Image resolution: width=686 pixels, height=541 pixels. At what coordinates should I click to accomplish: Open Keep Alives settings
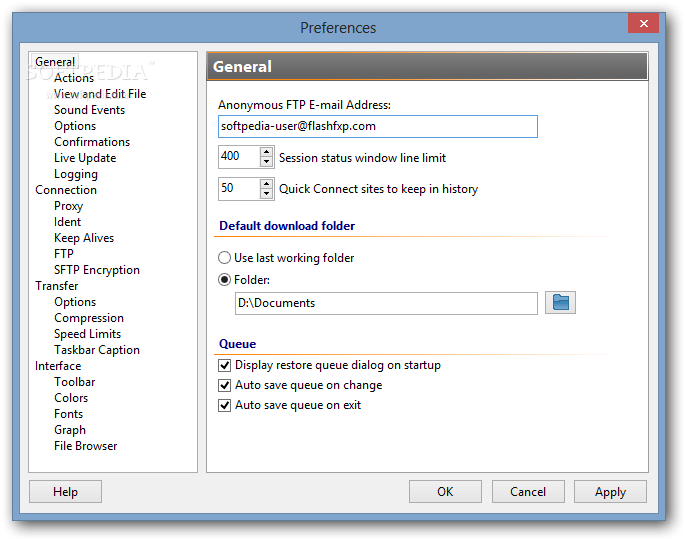[84, 238]
